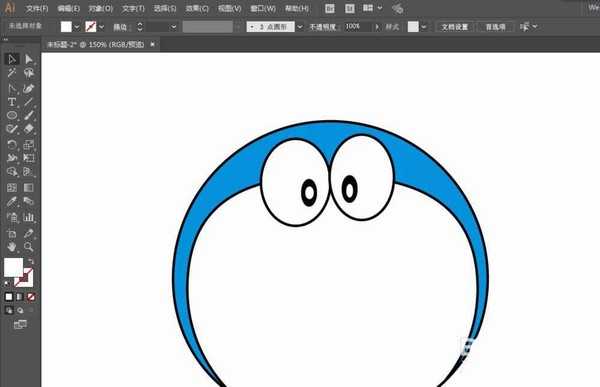The image size is (600, 387).
Task: Click the 文档设置 button
Action: coord(455,27)
